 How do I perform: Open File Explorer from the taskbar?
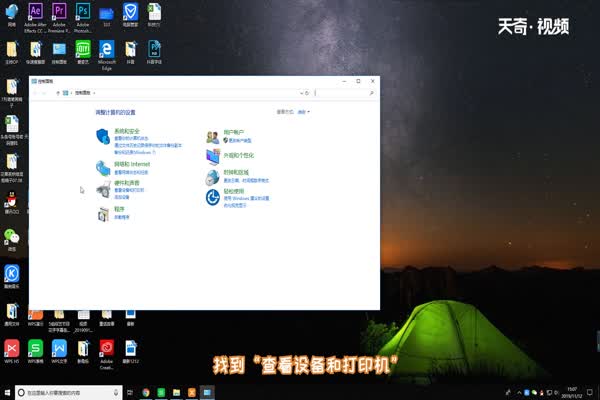176,392
